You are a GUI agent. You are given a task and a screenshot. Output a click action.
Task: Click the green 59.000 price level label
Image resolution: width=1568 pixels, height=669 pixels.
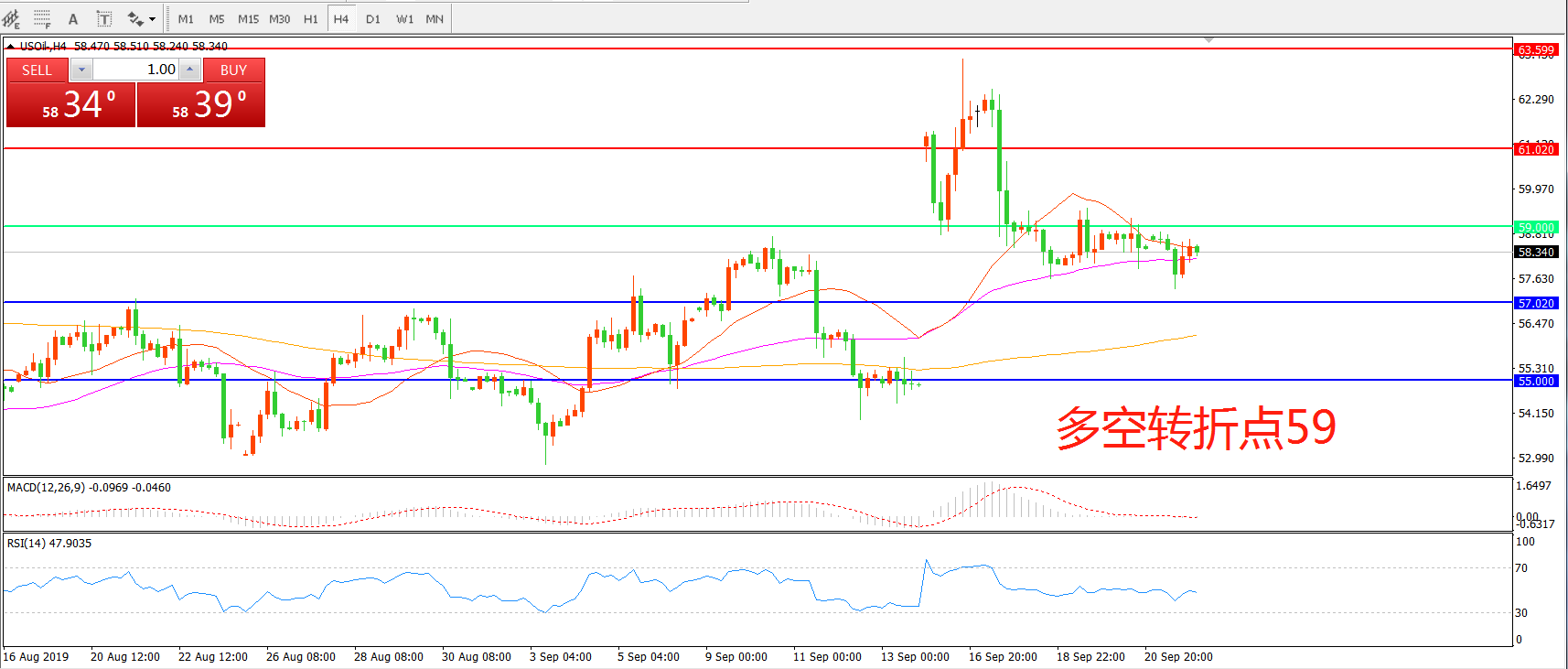click(1536, 227)
